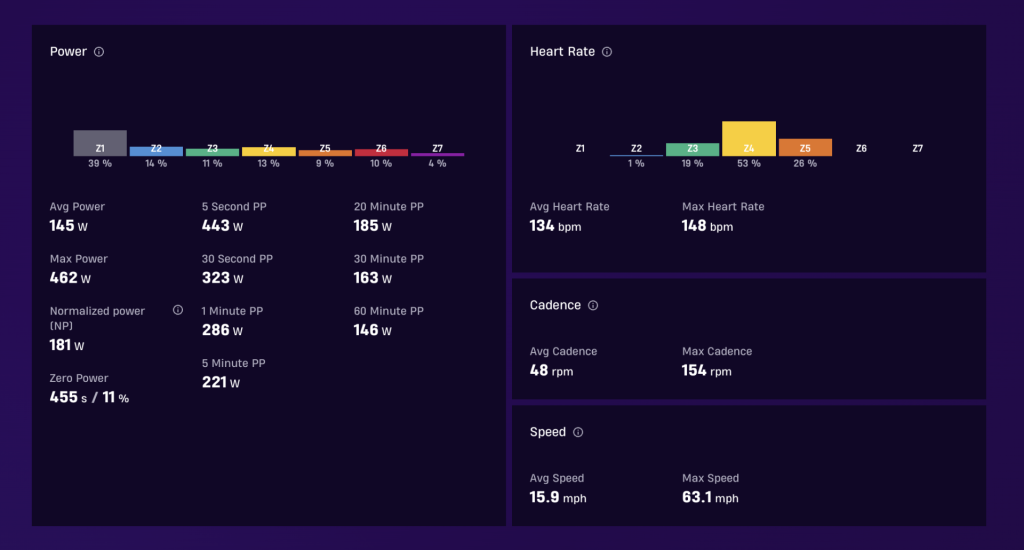This screenshot has width=1024, height=550.
Task: Select the 20 Minute PP value 185 W
Action: [x=373, y=226]
